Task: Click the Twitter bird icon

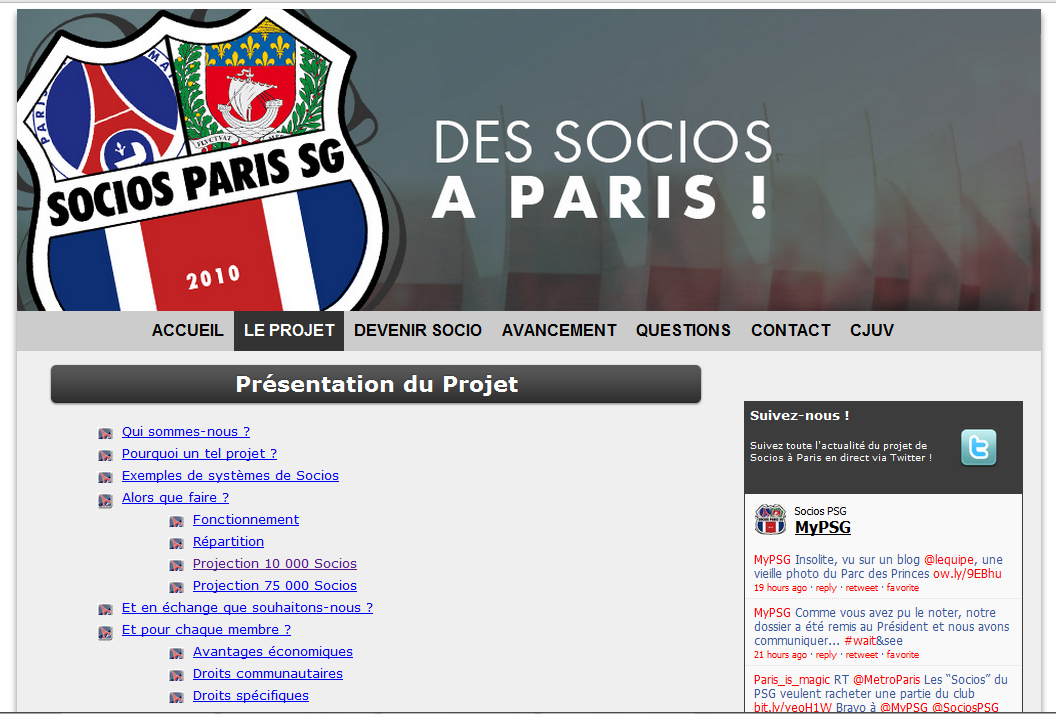Action: [x=978, y=447]
